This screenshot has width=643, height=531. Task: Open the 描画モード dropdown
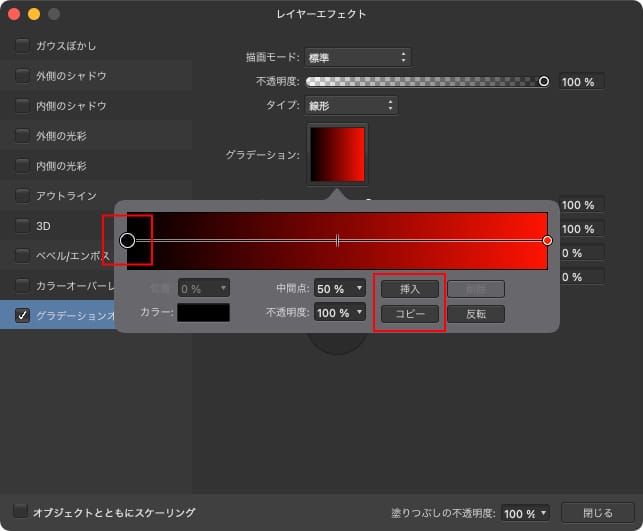[x=357, y=58]
